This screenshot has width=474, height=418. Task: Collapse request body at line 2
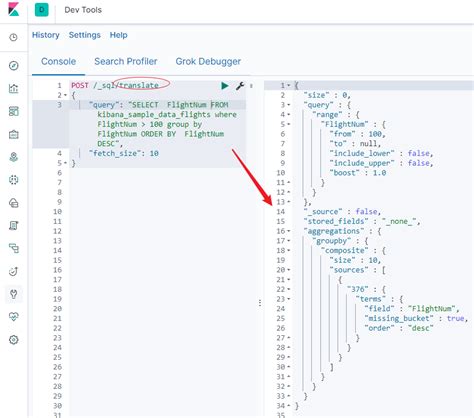[x=65, y=95]
